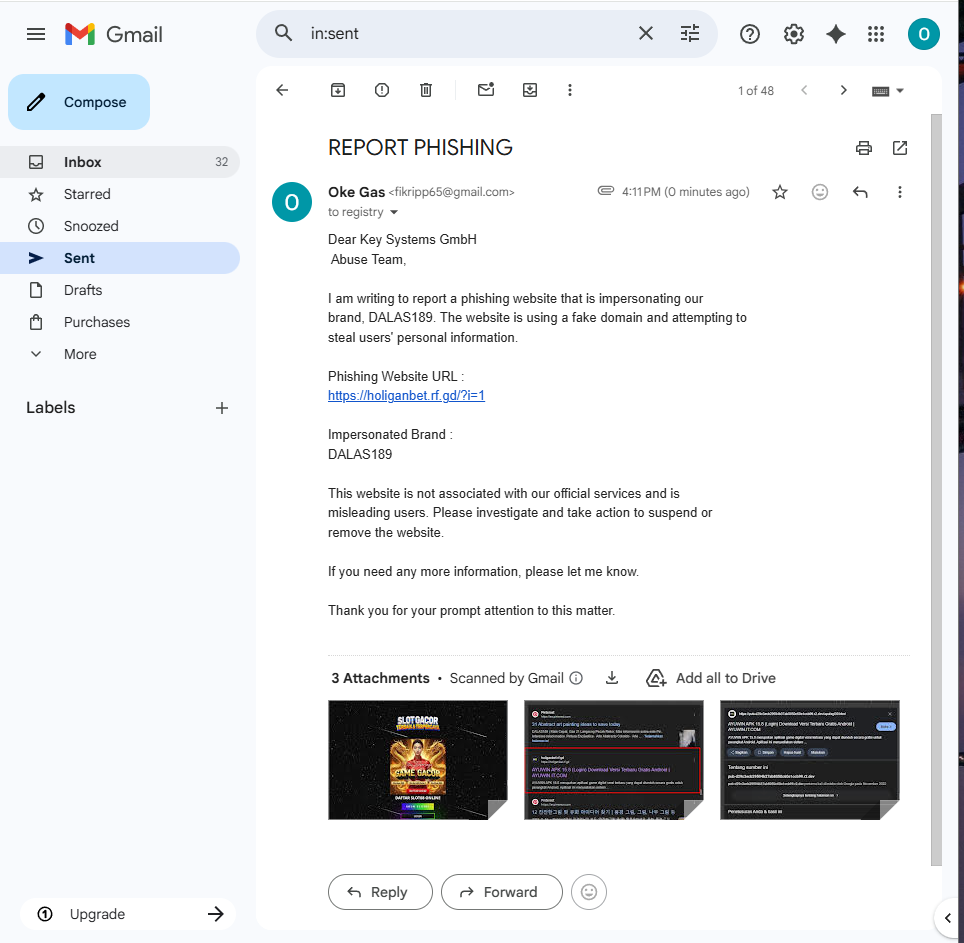Open the account avatar menu
The width and height of the screenshot is (964, 943).
tap(923, 34)
